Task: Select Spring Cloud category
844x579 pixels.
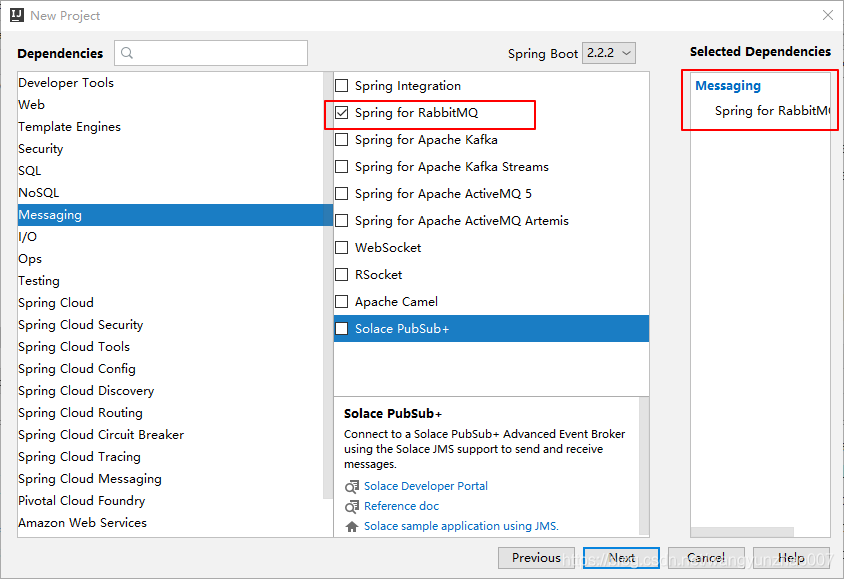Action: 170,303
